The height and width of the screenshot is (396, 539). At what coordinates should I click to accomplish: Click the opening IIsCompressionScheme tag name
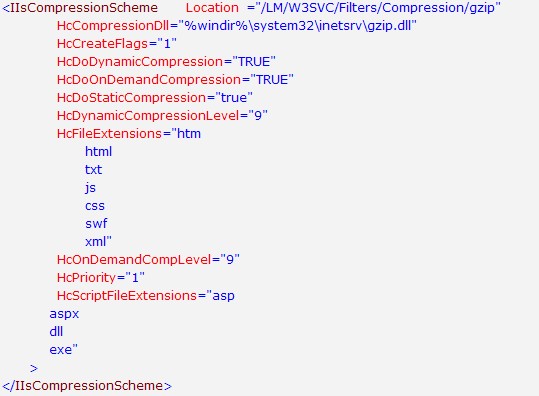84,8
